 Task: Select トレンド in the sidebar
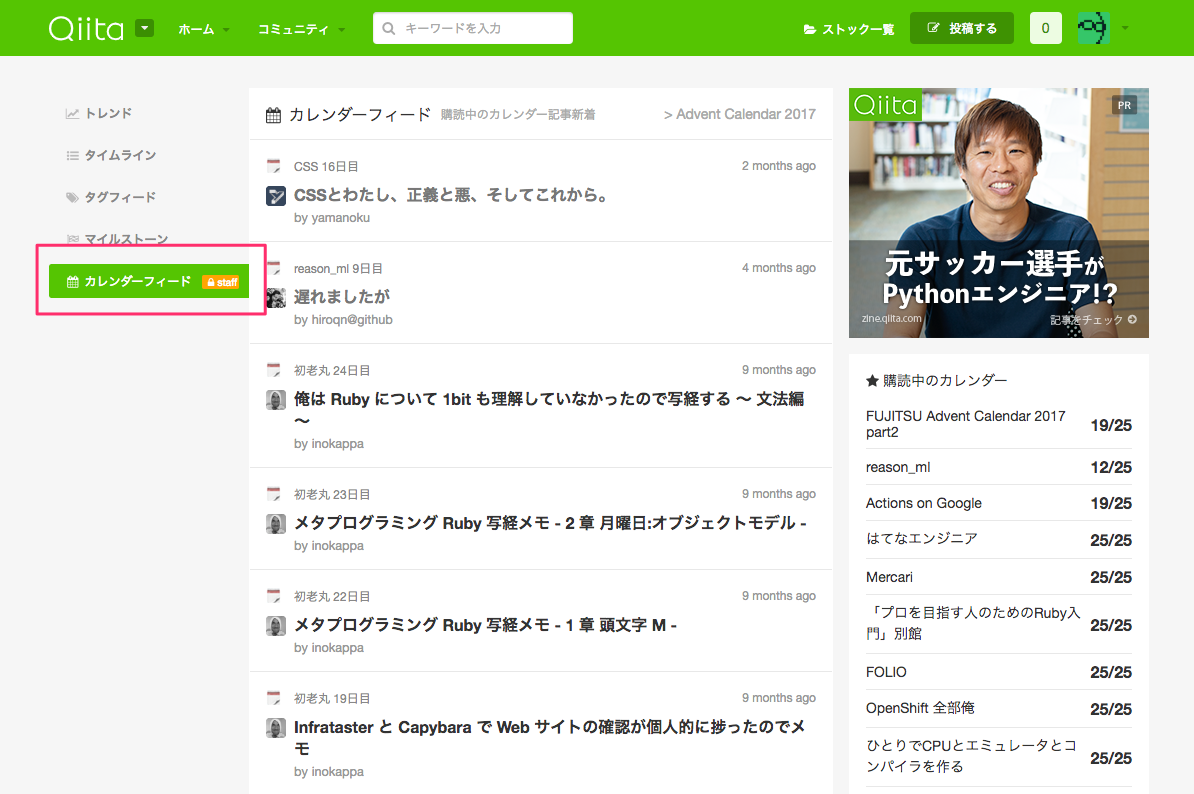[x=107, y=113]
